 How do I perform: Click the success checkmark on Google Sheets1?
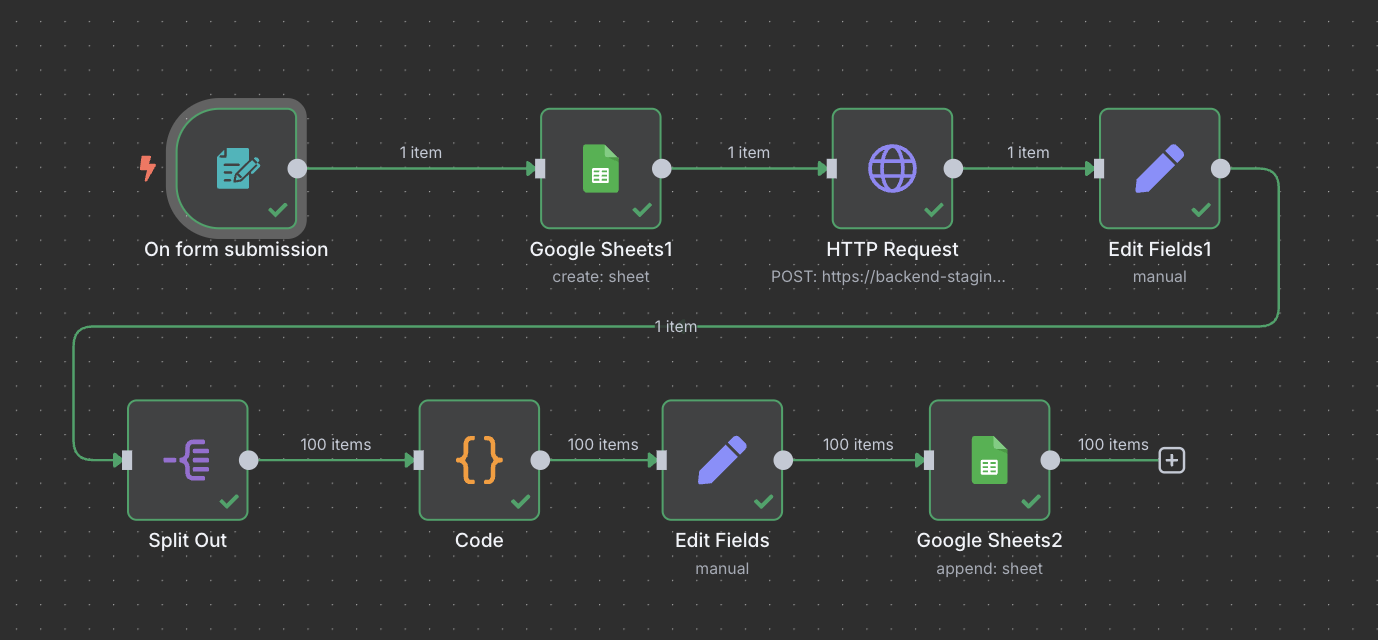pos(642,210)
